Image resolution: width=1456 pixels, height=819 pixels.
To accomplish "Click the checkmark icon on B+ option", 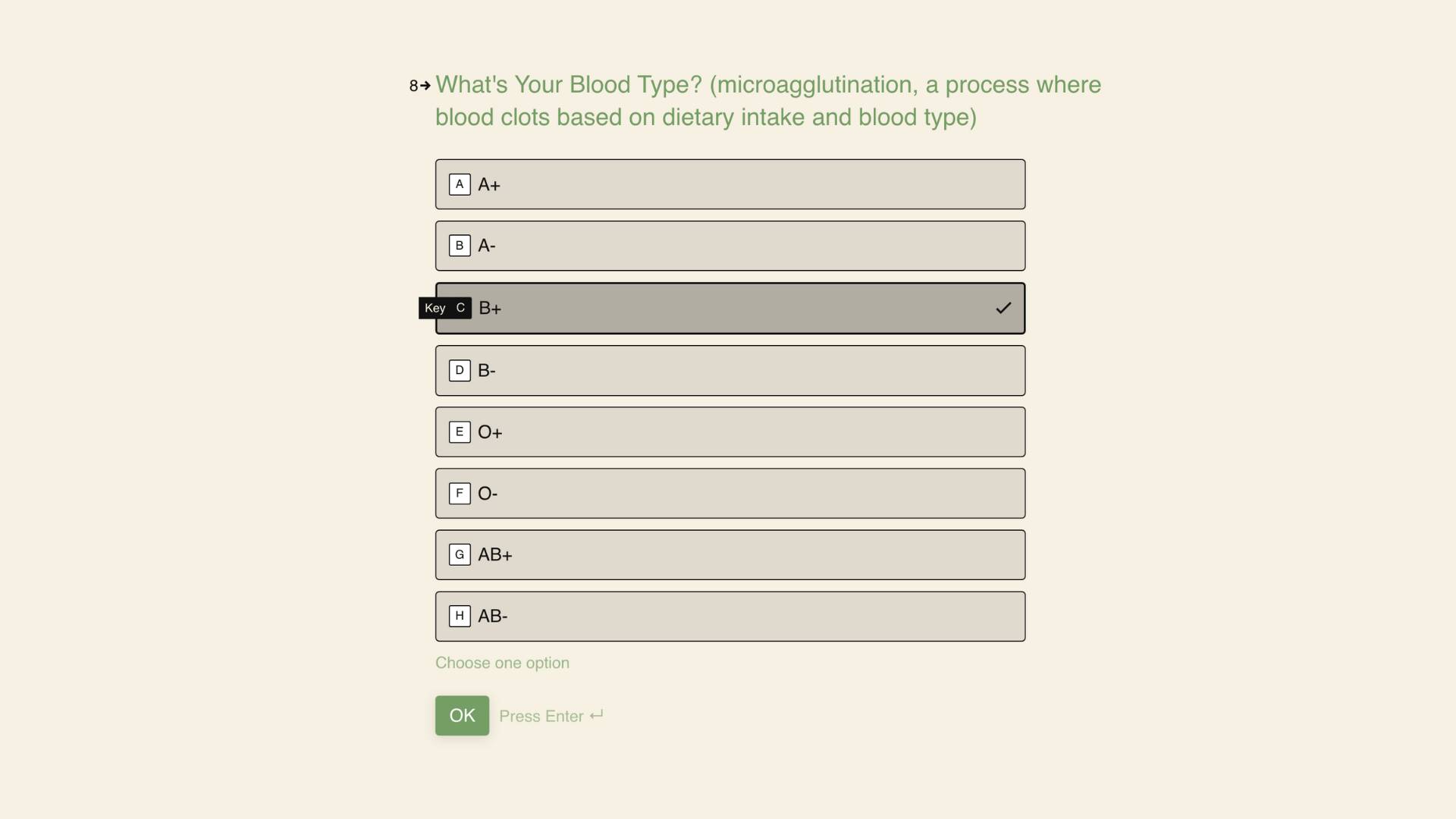I will [1003, 308].
